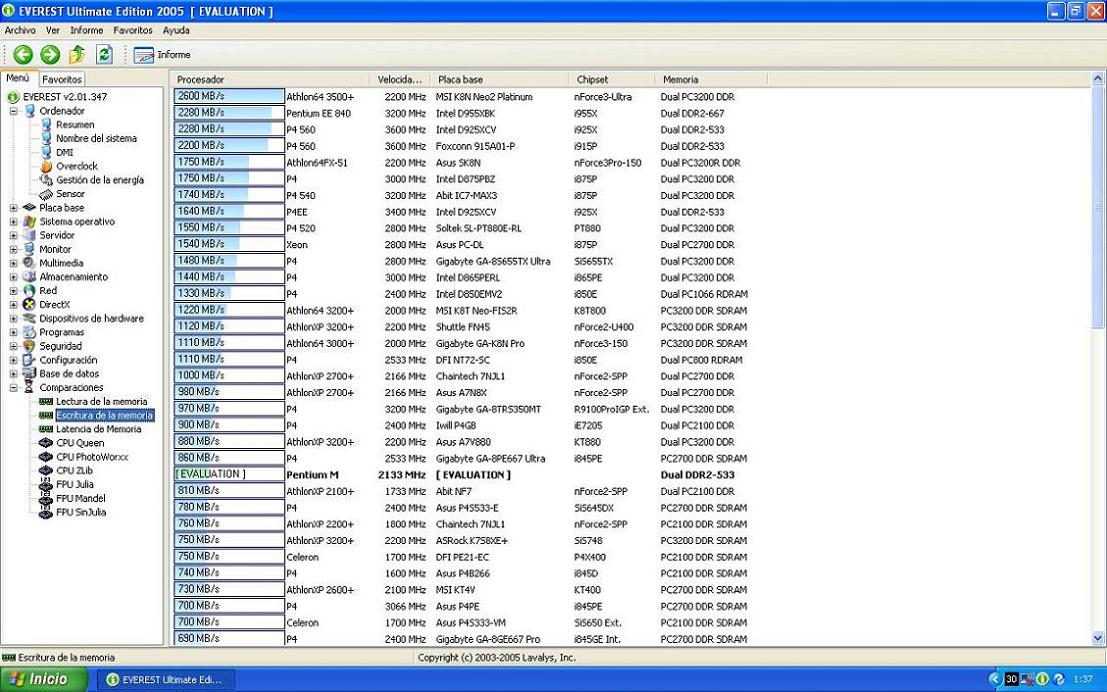Select FPU SinJulia benchmark
Image resolution: width=1107 pixels, height=692 pixels.
point(80,512)
